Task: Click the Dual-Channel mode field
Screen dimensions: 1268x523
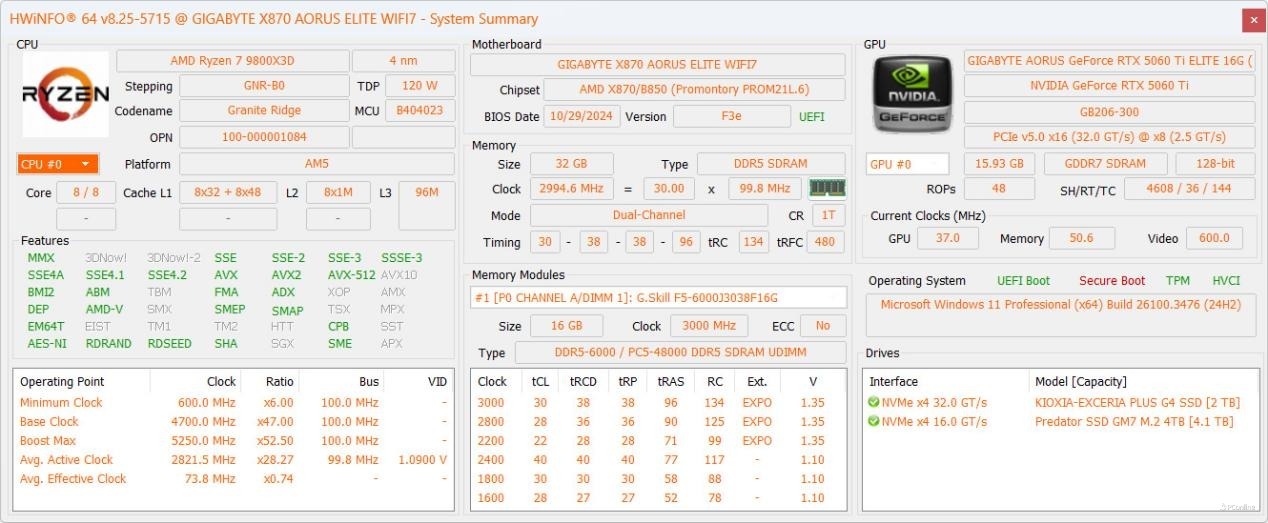Action: click(x=649, y=215)
